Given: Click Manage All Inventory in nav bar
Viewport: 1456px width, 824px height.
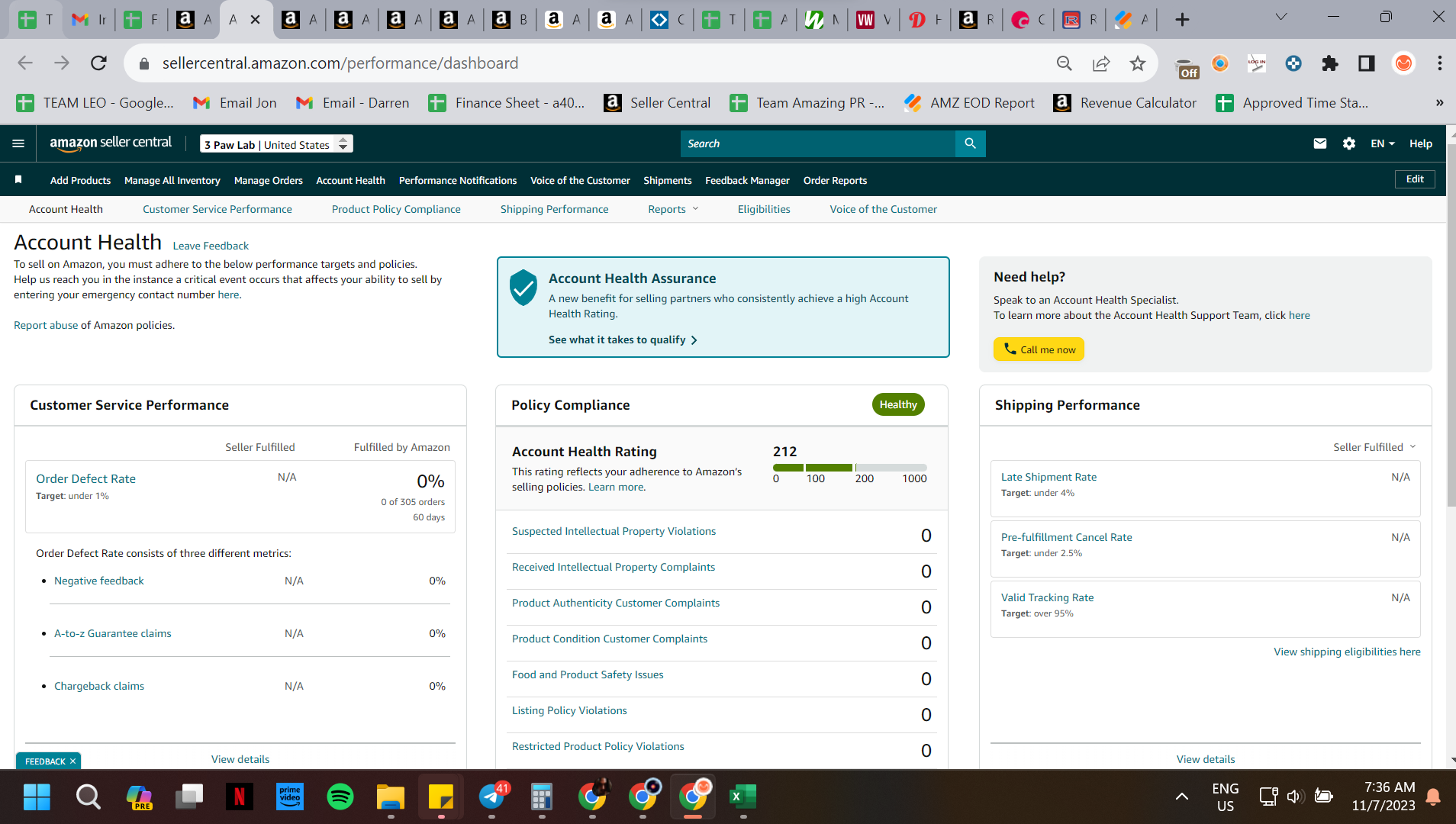Looking at the screenshot, I should point(172,180).
